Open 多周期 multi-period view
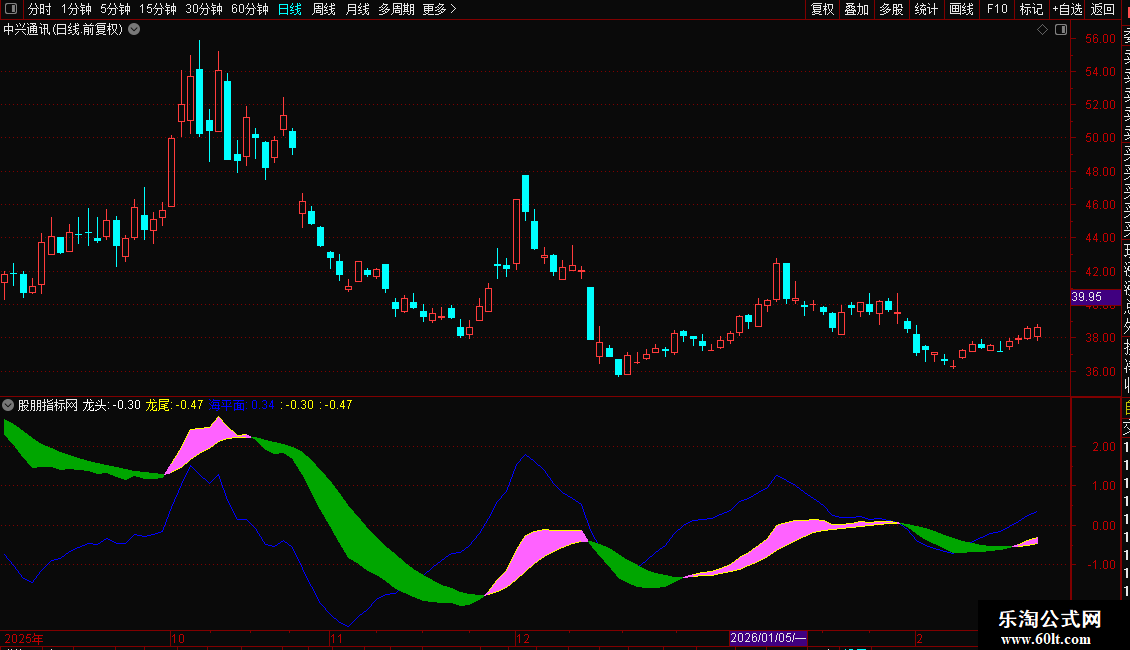The height and width of the screenshot is (650, 1130). pos(396,9)
